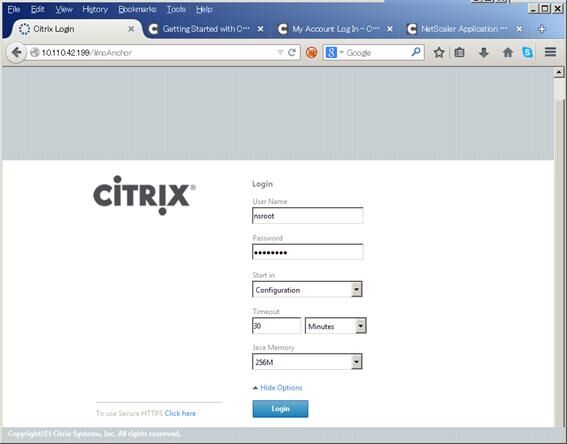Open the Tools menu

[x=176, y=9]
